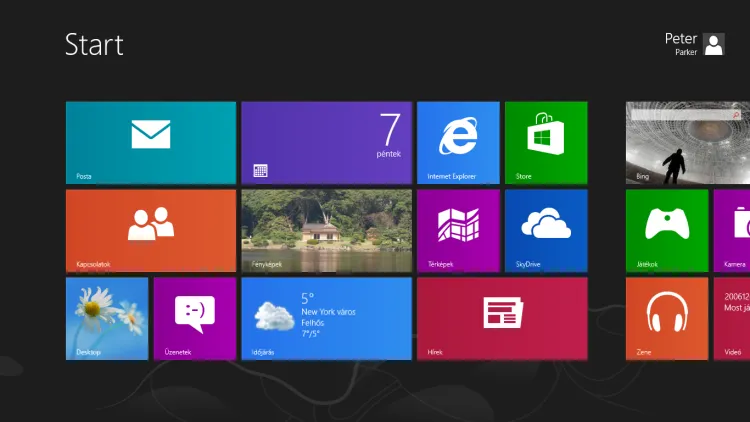This screenshot has height=422, width=750.
Task: Open the Üzenetek messaging tile
Action: point(195,318)
